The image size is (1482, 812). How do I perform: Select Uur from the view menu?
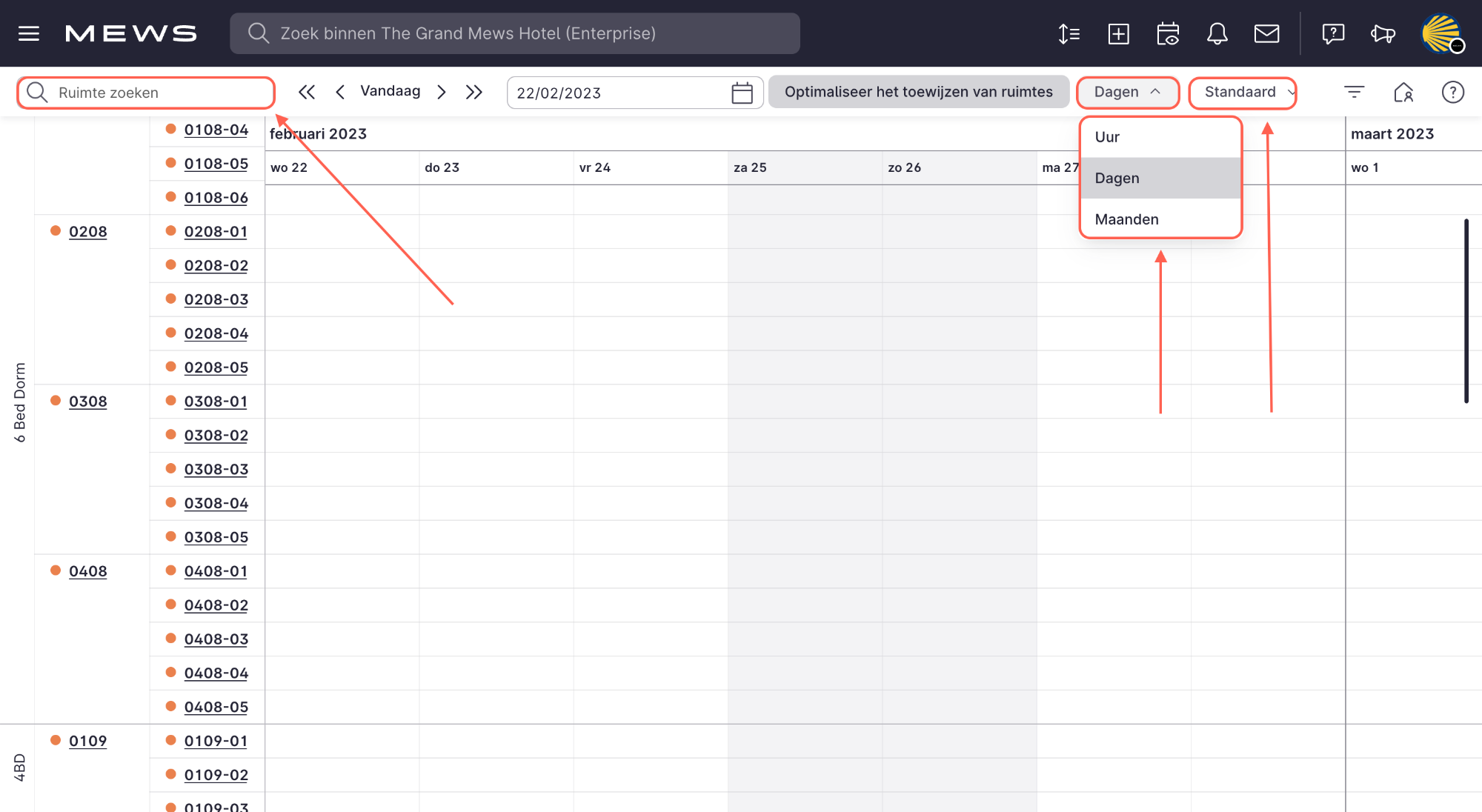(x=1107, y=137)
